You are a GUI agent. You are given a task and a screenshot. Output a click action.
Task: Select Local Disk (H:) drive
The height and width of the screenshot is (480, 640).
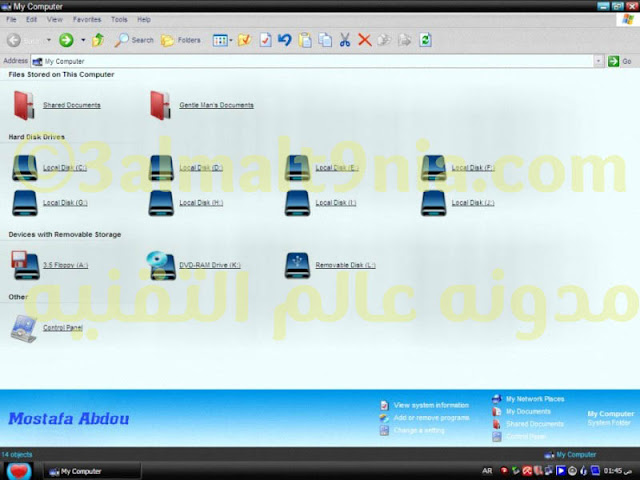pyautogui.click(x=185, y=203)
